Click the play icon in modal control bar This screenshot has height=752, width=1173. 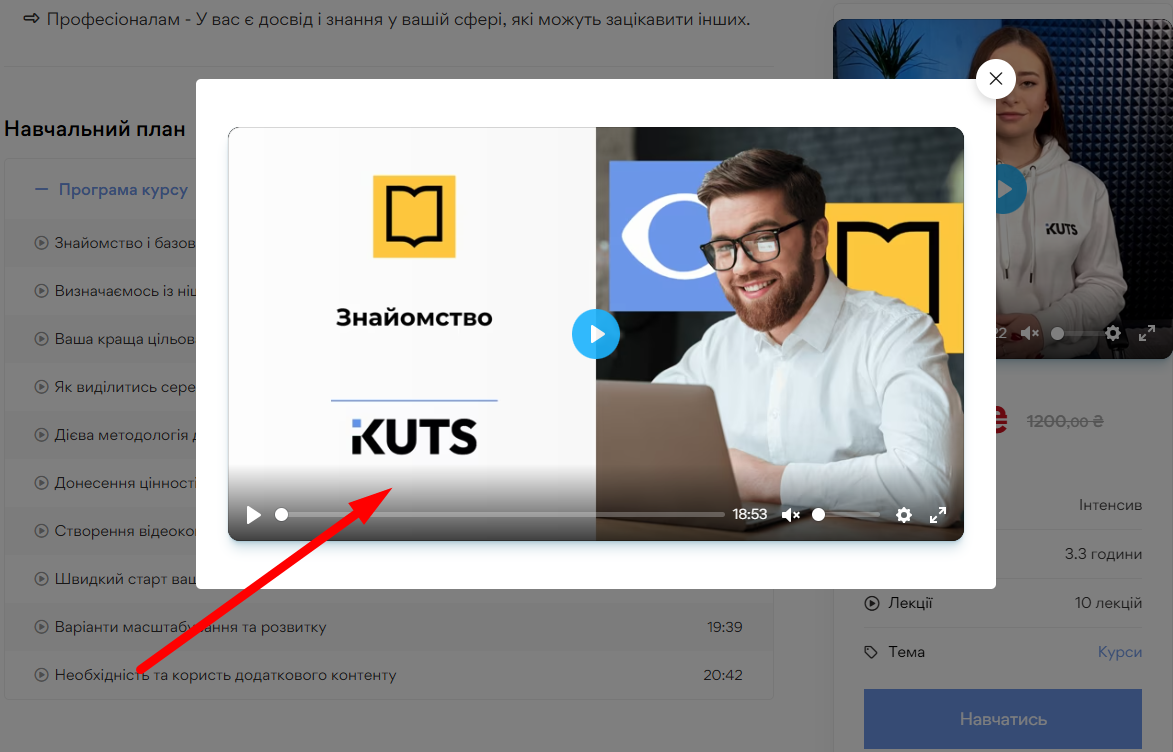pos(254,515)
